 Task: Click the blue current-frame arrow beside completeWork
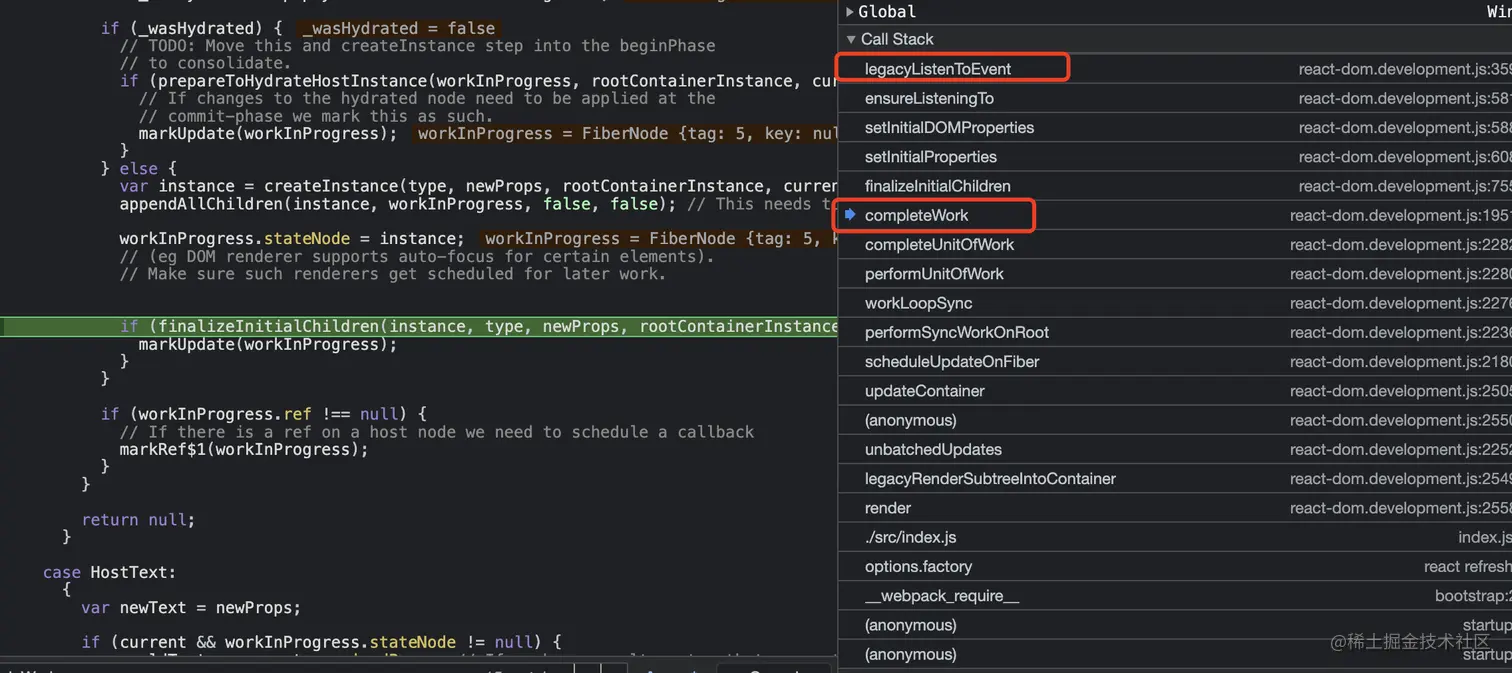pos(850,215)
